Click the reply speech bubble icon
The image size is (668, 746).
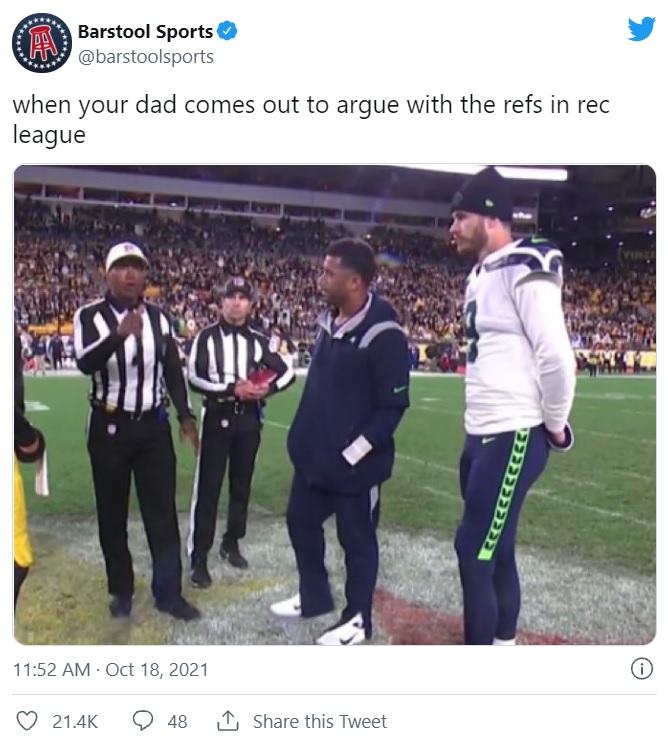click(x=142, y=721)
